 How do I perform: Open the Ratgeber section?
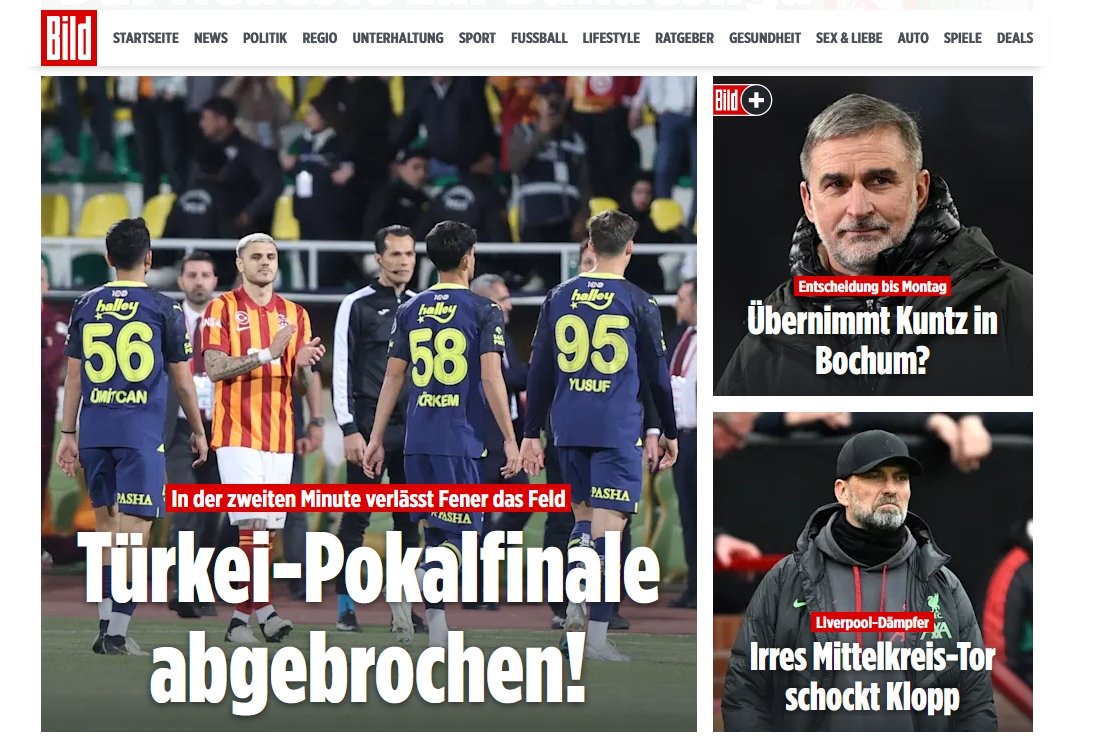click(684, 38)
